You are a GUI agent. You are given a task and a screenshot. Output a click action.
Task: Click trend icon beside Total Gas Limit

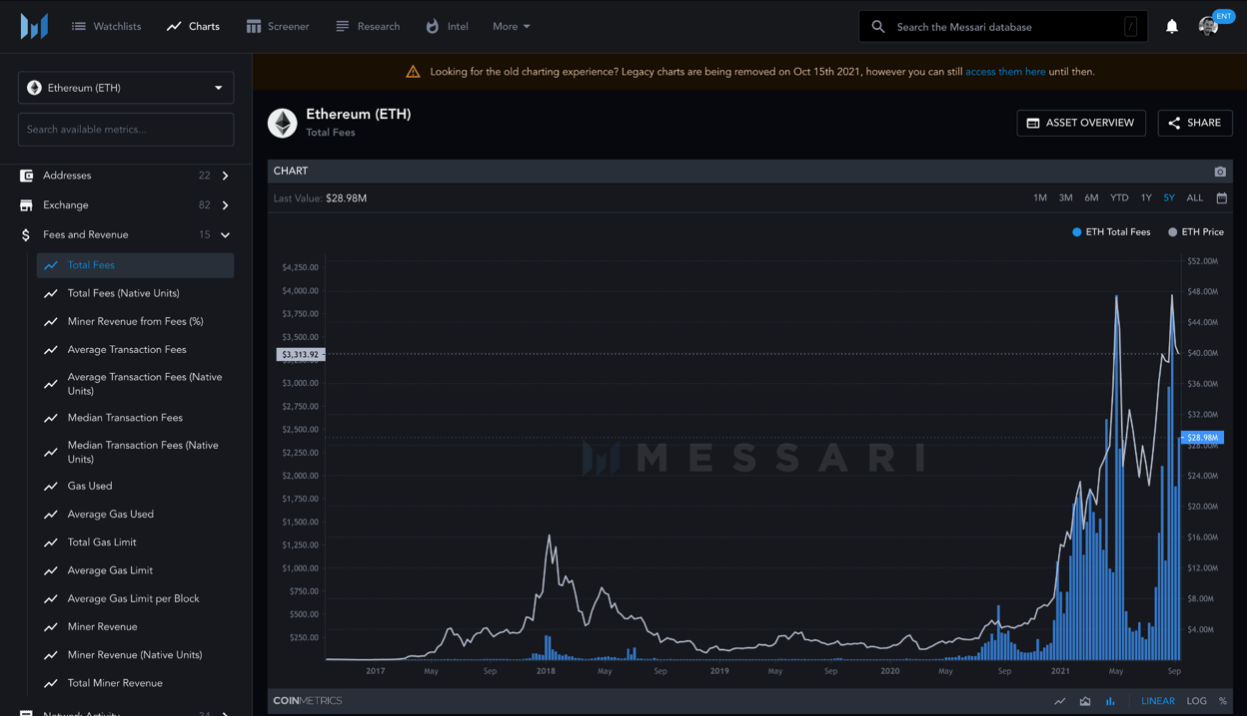click(x=51, y=542)
